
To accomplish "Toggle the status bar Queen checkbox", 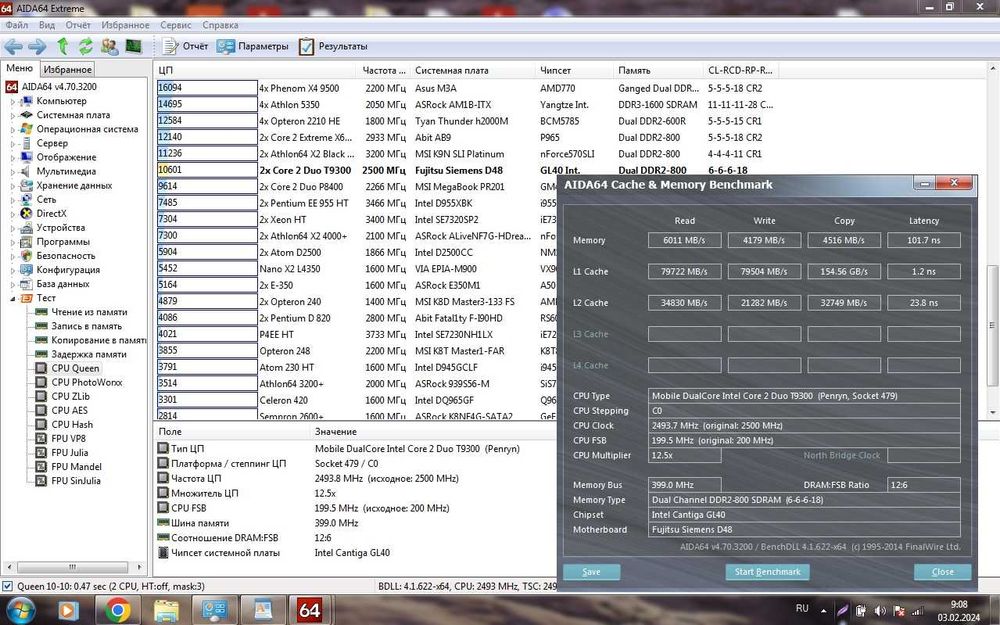I will coord(7,586).
